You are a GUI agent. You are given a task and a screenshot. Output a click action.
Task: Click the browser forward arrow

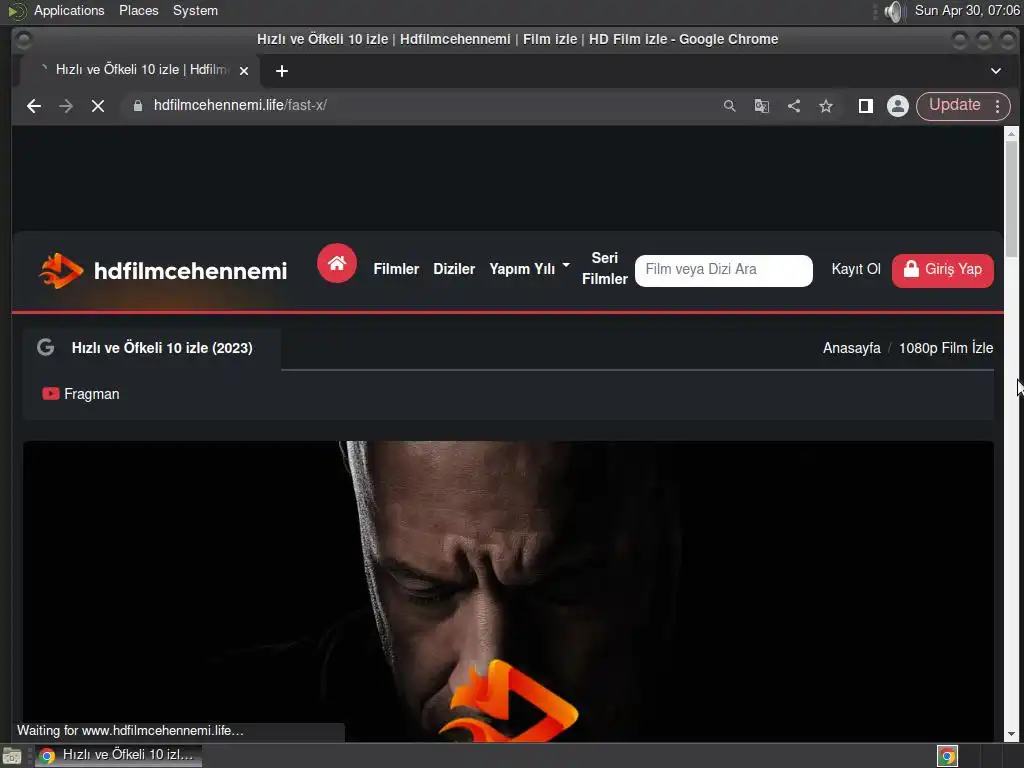pos(66,106)
